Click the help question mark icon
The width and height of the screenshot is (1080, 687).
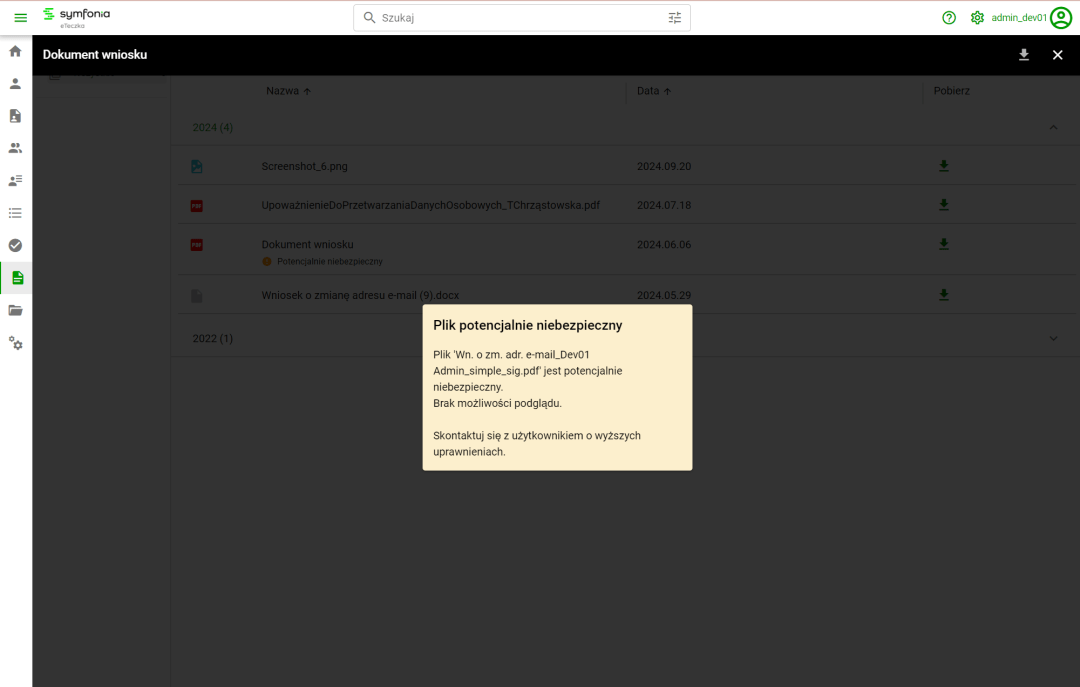coord(949,18)
